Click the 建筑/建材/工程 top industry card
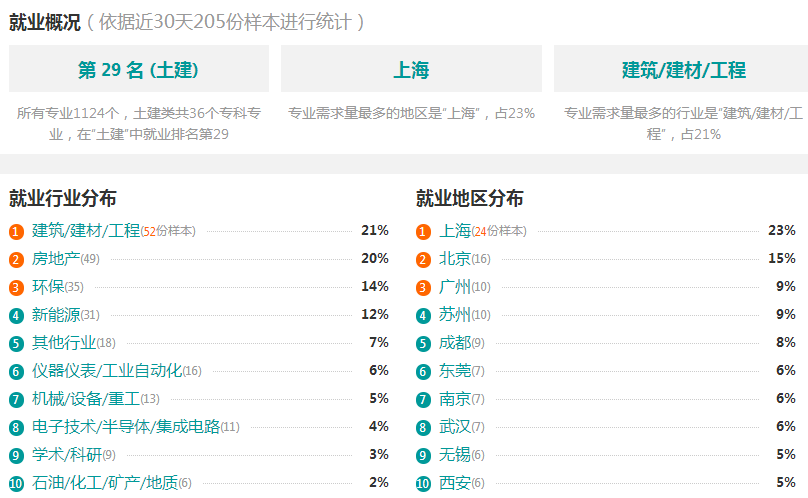This screenshot has width=808, height=498. (683, 69)
